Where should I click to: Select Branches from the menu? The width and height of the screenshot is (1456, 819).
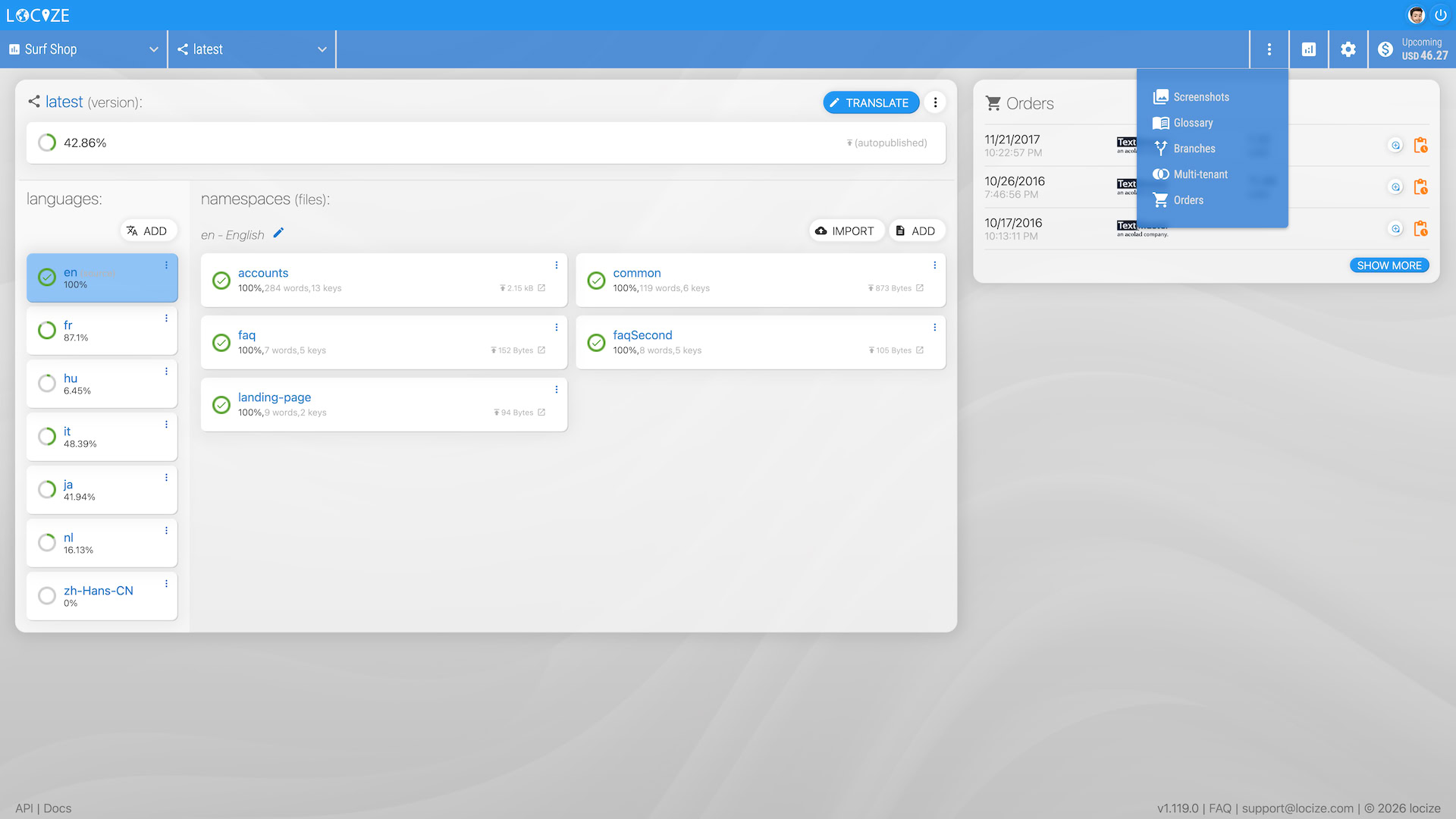tap(1194, 149)
